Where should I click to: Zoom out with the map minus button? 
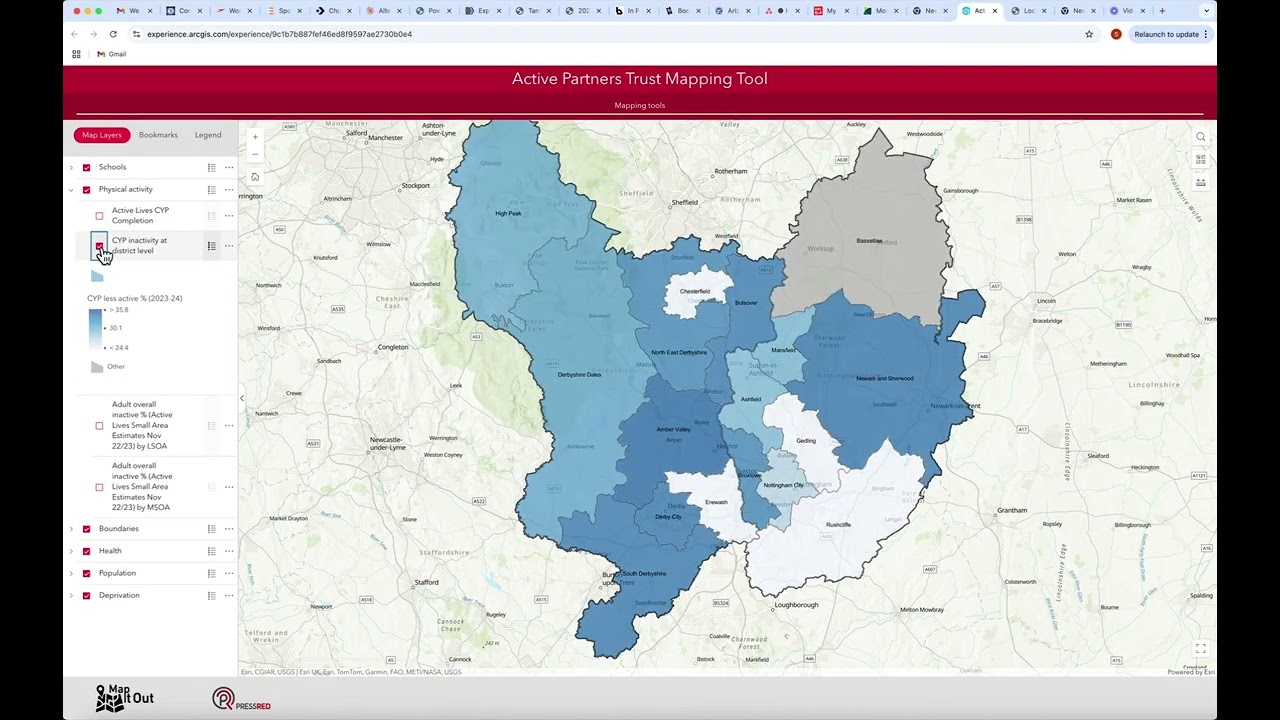255,154
